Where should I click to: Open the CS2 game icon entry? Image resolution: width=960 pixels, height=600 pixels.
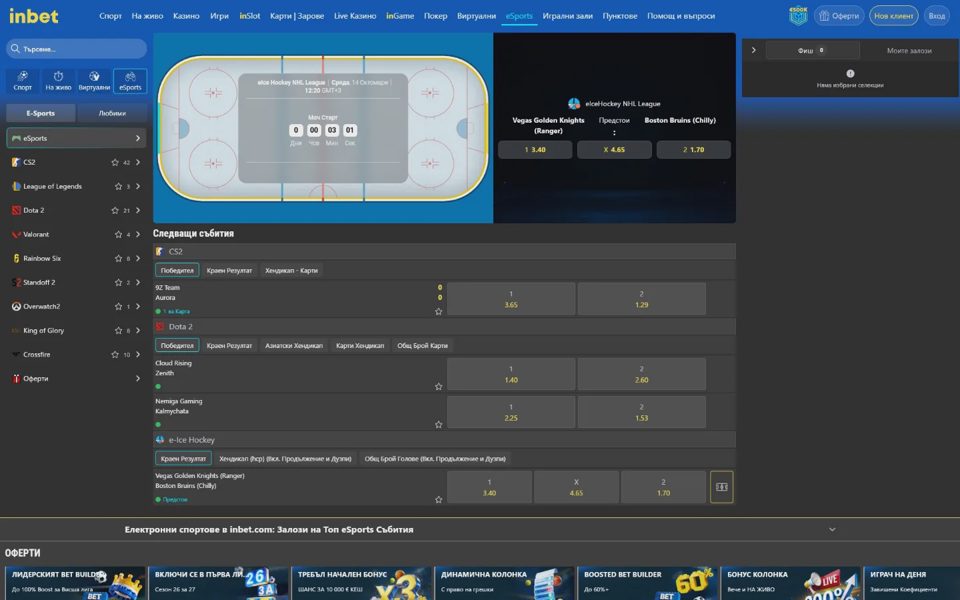point(16,162)
